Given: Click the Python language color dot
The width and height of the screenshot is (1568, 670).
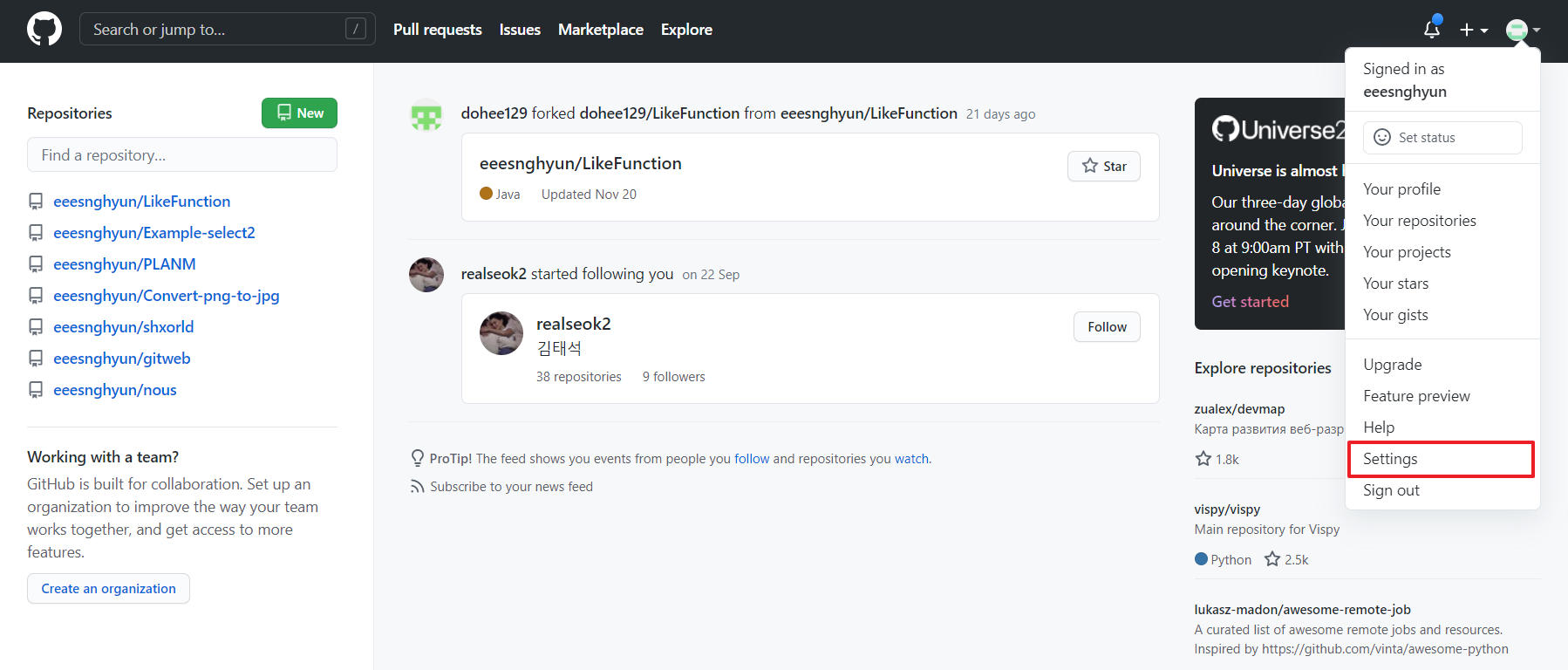Looking at the screenshot, I should pyautogui.click(x=1201, y=559).
